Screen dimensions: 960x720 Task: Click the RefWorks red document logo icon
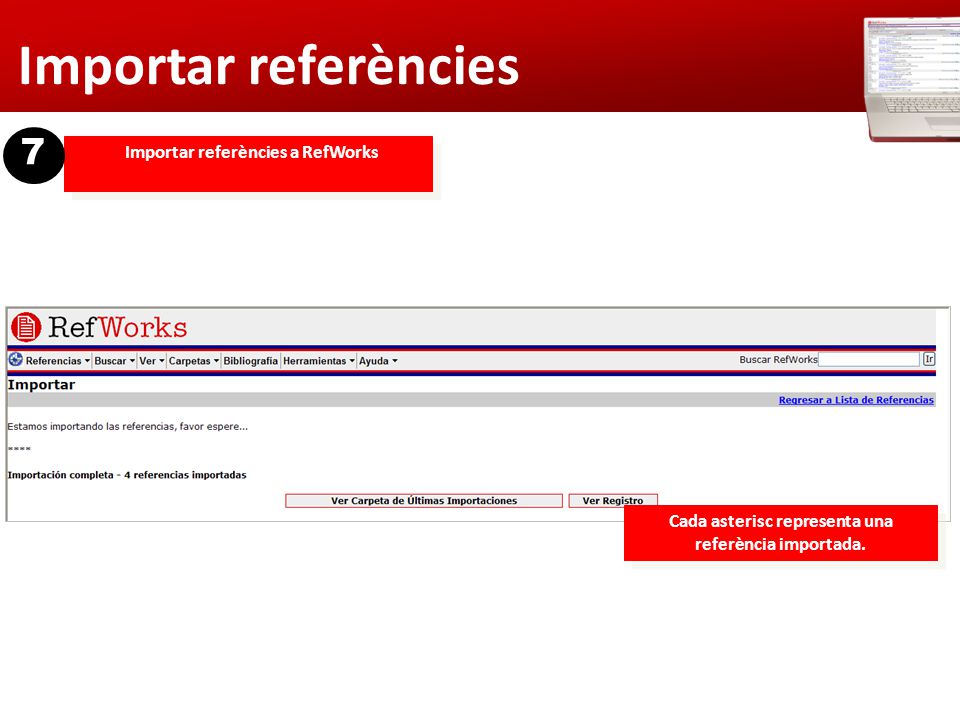pyautogui.click(x=26, y=327)
